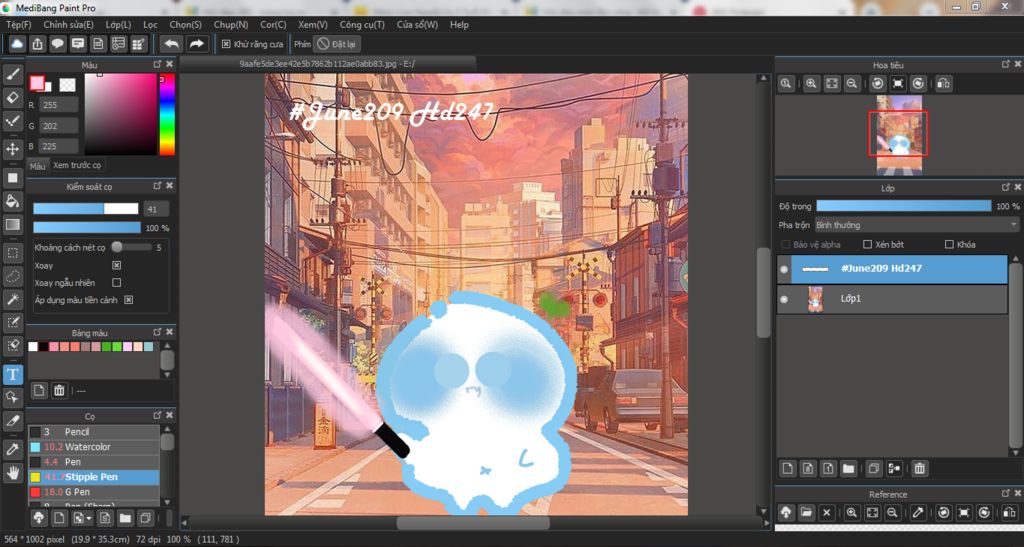Screen dimensions: 1024x547
Task: Enable Xoay ngẫu nhiên checkbox
Action: [x=116, y=283]
